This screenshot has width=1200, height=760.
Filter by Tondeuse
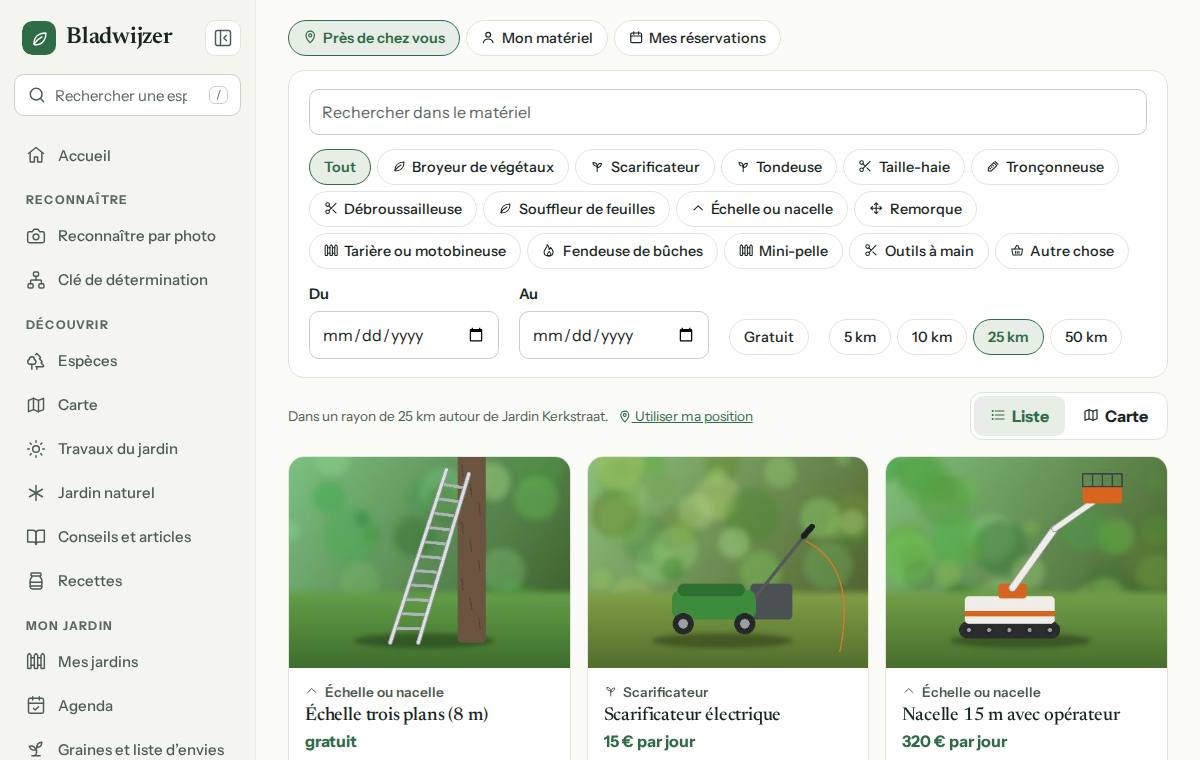tap(779, 167)
